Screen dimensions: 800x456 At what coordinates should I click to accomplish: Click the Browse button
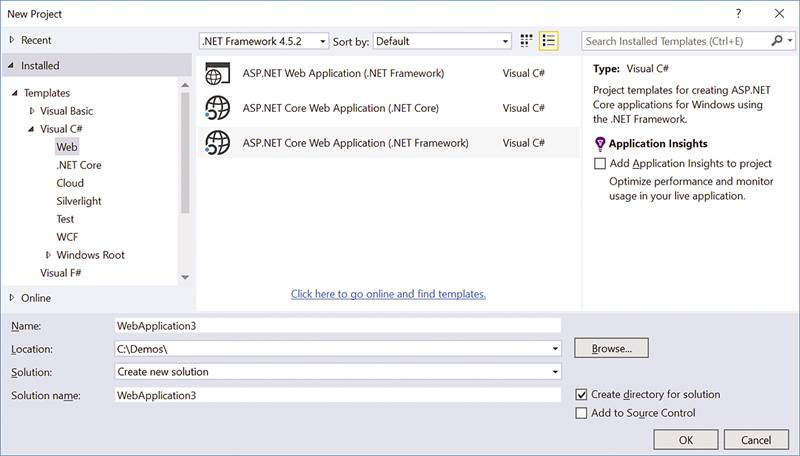coord(611,348)
